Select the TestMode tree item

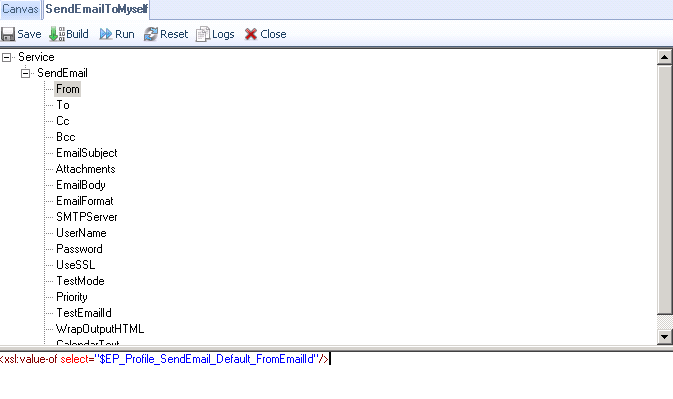pos(80,281)
